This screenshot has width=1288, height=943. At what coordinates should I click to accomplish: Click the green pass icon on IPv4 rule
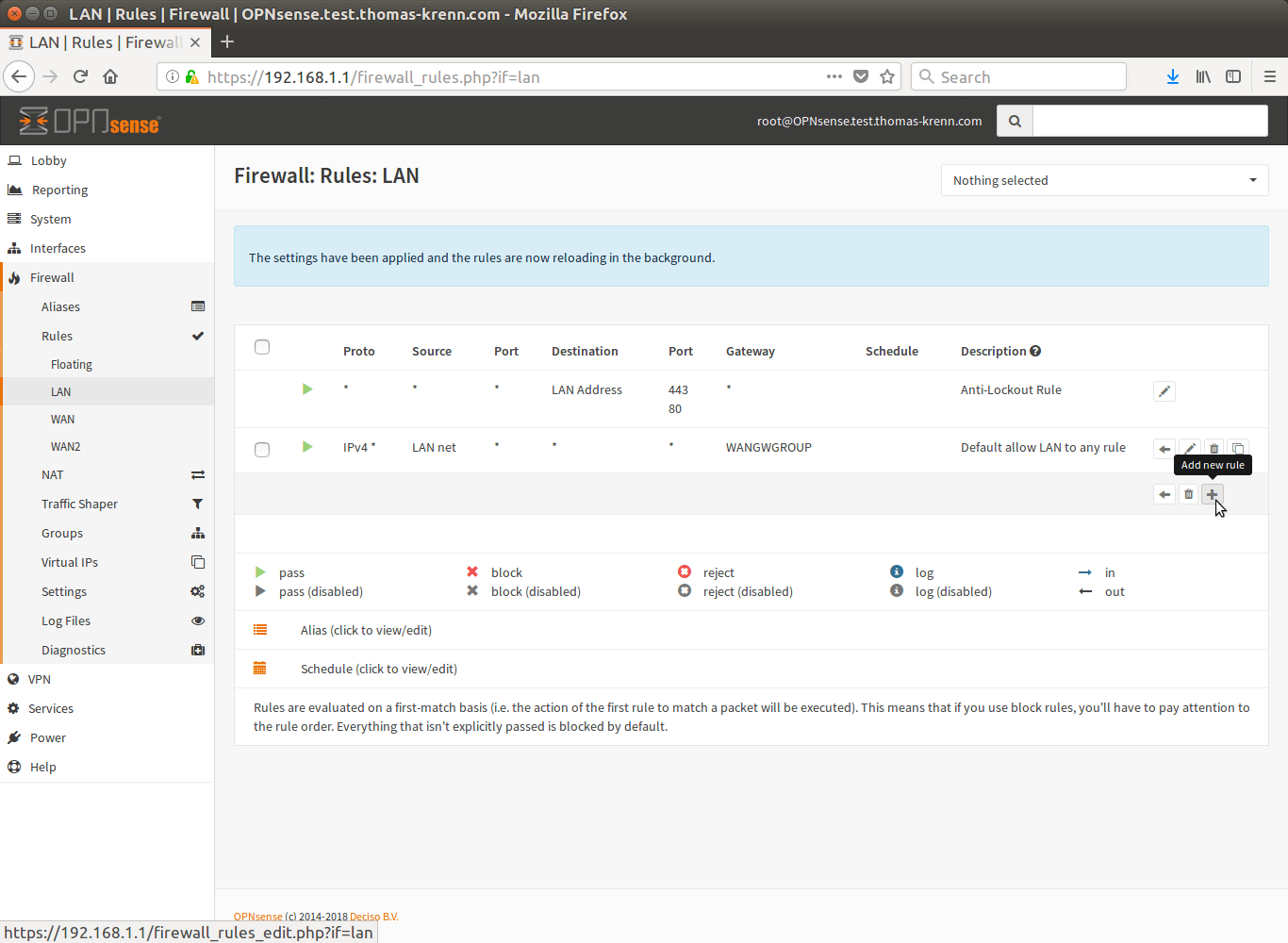click(x=307, y=447)
